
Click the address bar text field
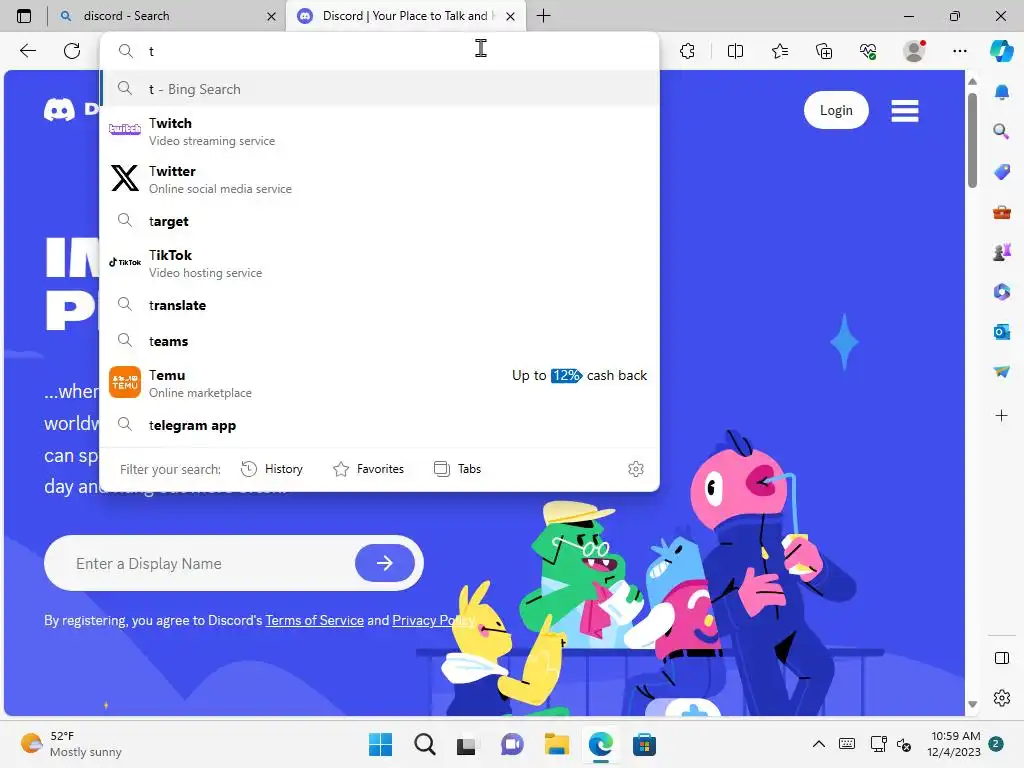click(x=379, y=51)
